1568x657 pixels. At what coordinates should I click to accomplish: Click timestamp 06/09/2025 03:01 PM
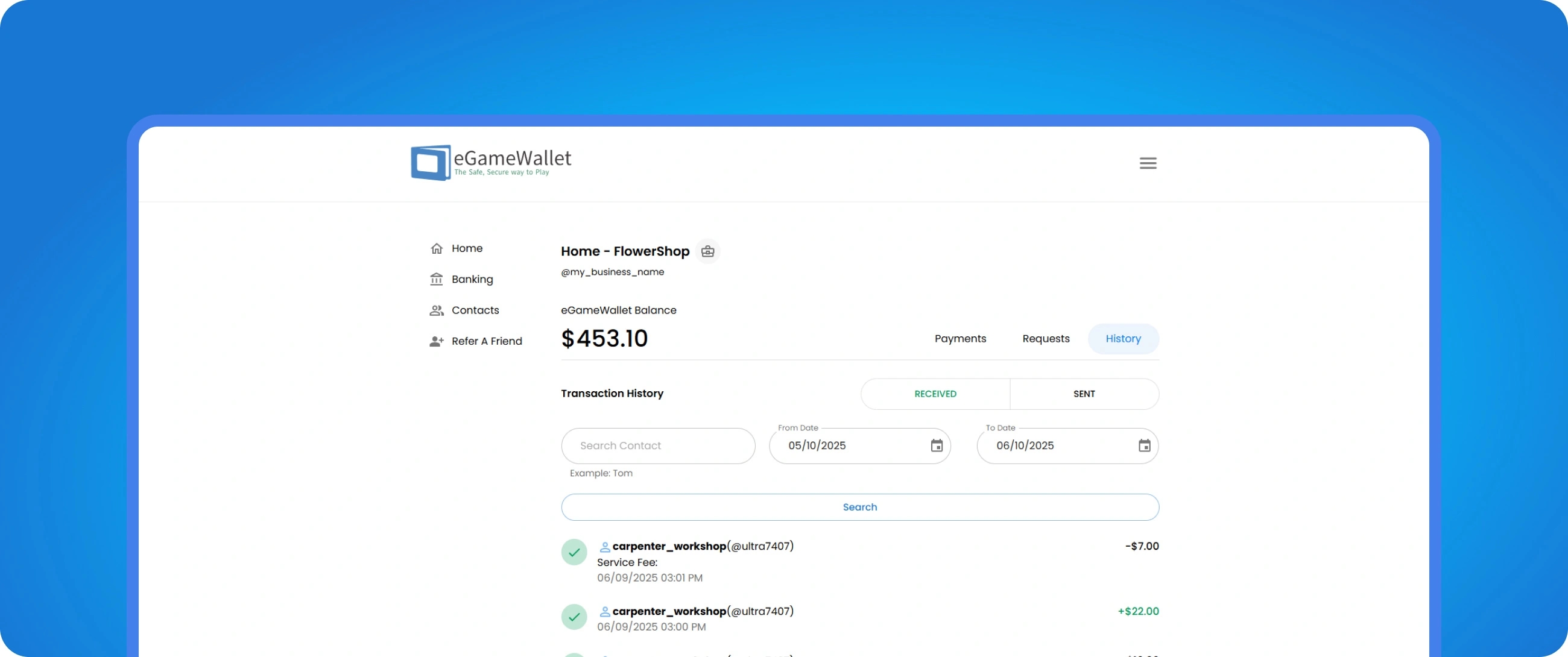(650, 578)
